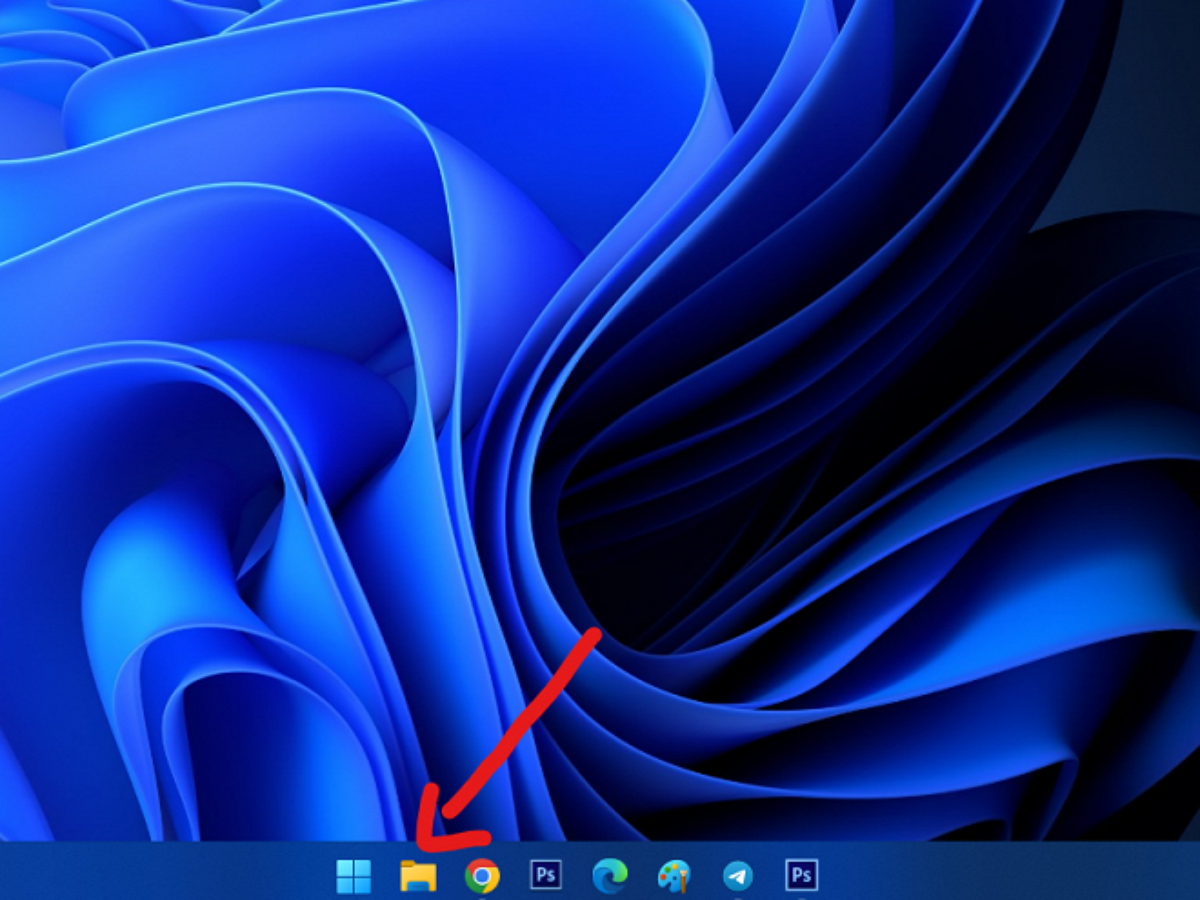Click the blue-green swirl Edge icon
This screenshot has width=1200, height=900.
(x=609, y=876)
